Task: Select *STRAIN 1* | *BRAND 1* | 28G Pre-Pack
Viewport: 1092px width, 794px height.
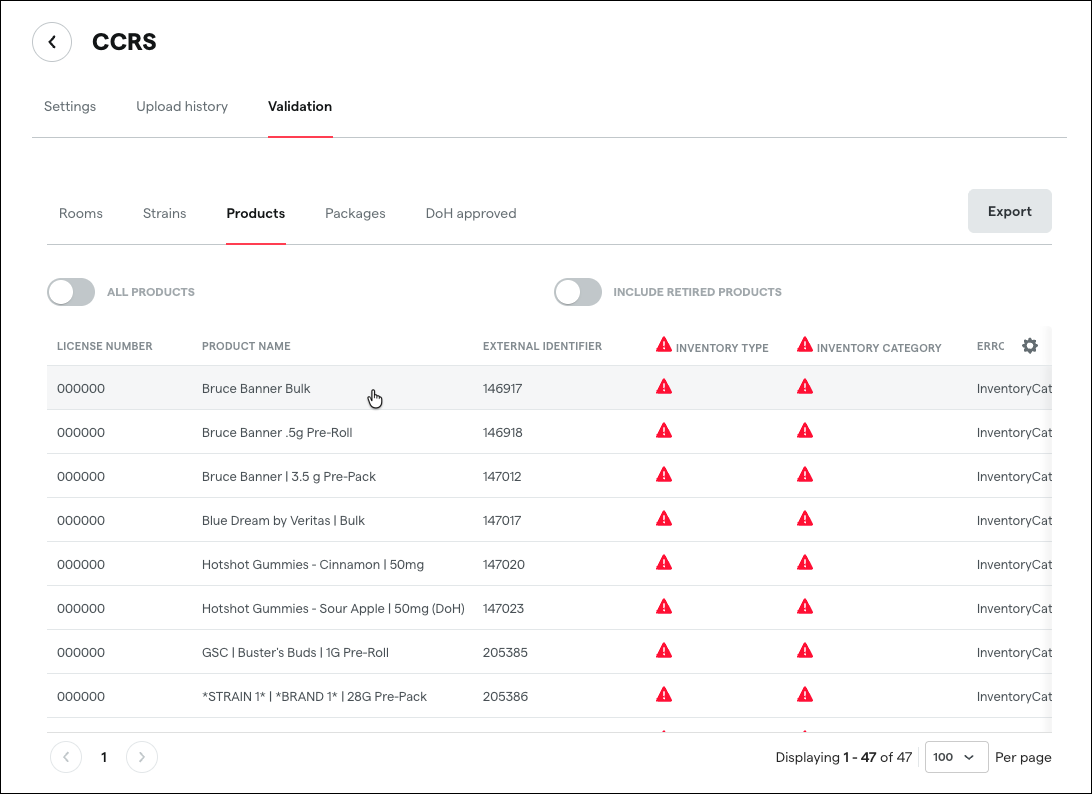Action: point(314,696)
